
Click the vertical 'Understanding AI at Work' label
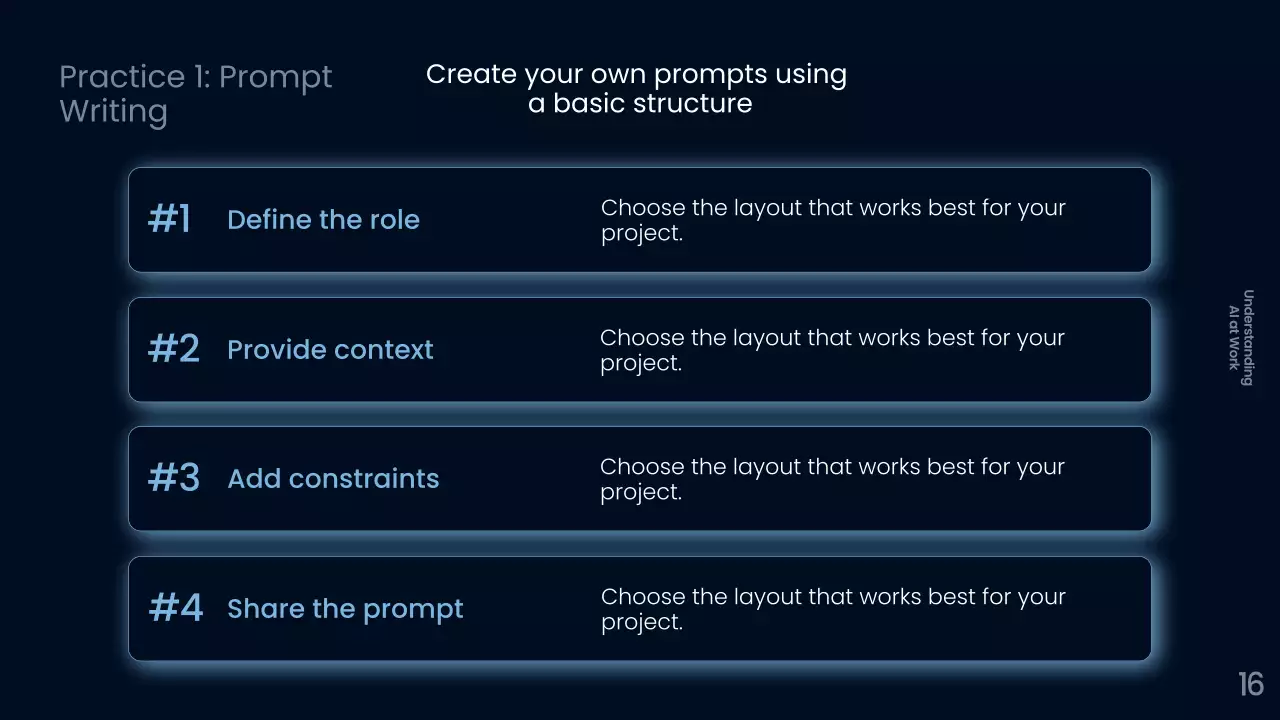1241,337
